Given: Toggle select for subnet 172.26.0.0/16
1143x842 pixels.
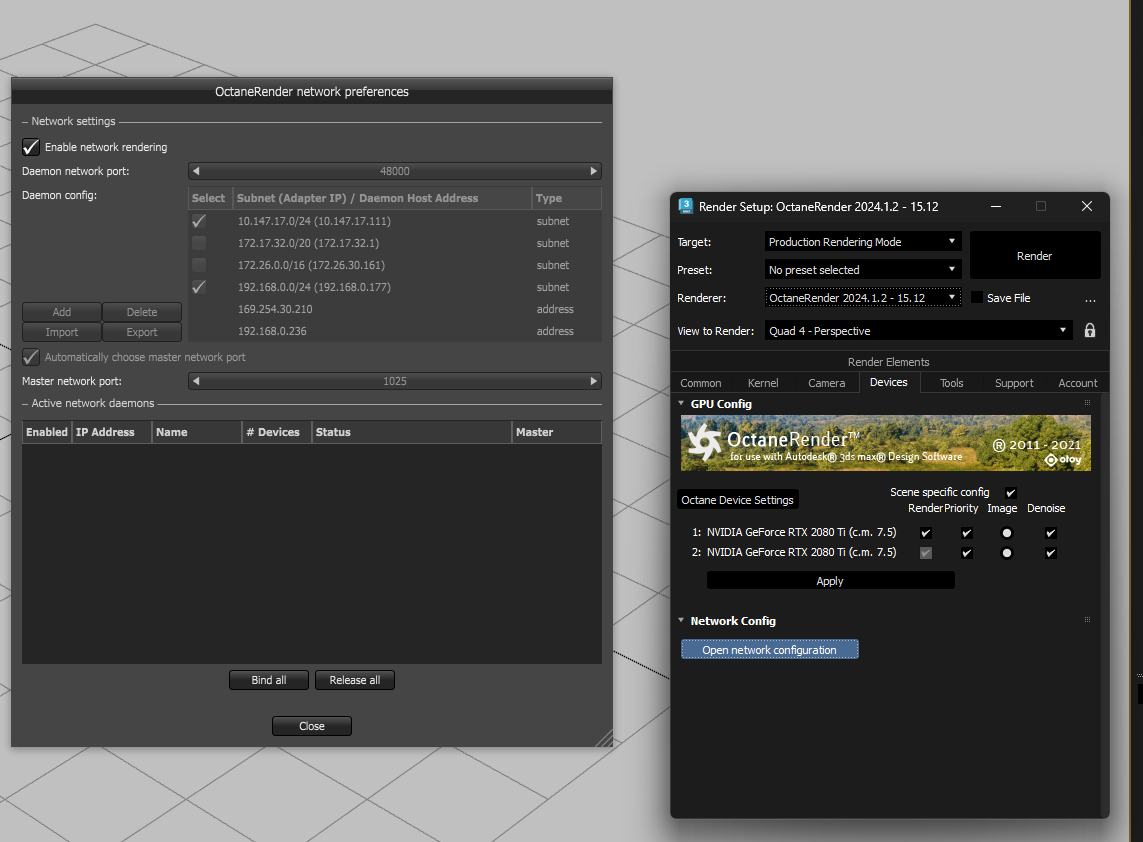Looking at the screenshot, I should tap(198, 265).
